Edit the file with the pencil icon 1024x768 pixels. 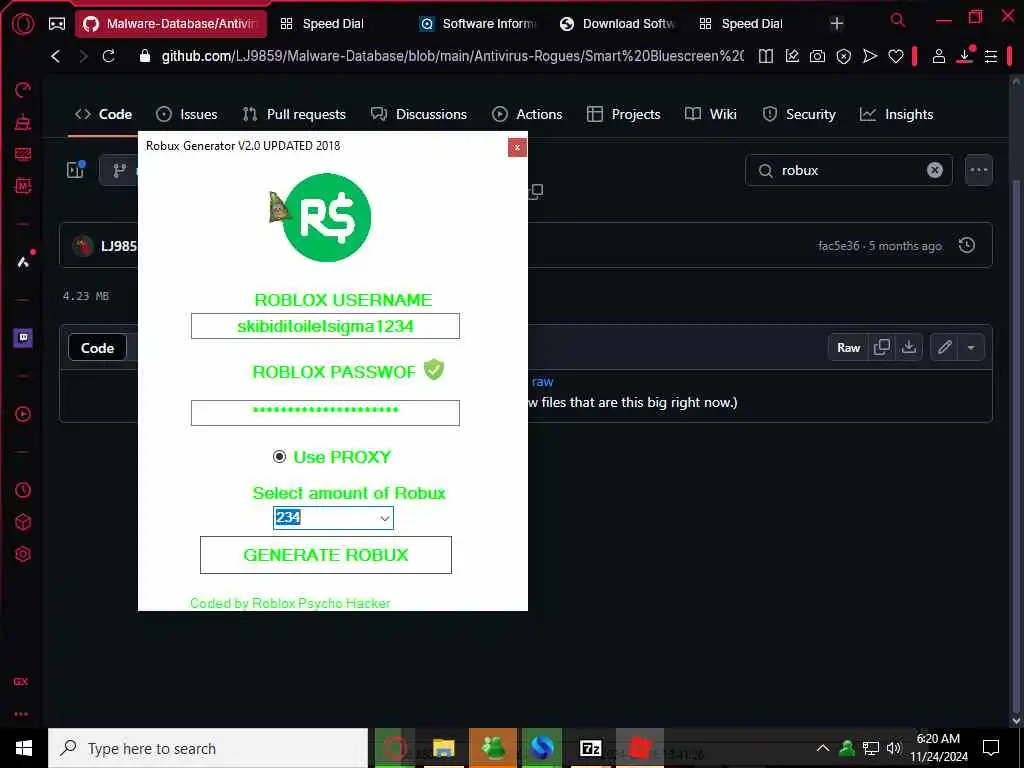945,347
